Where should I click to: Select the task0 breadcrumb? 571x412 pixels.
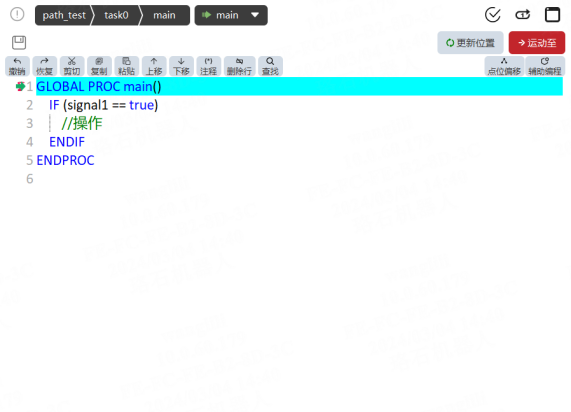[x=116, y=15]
